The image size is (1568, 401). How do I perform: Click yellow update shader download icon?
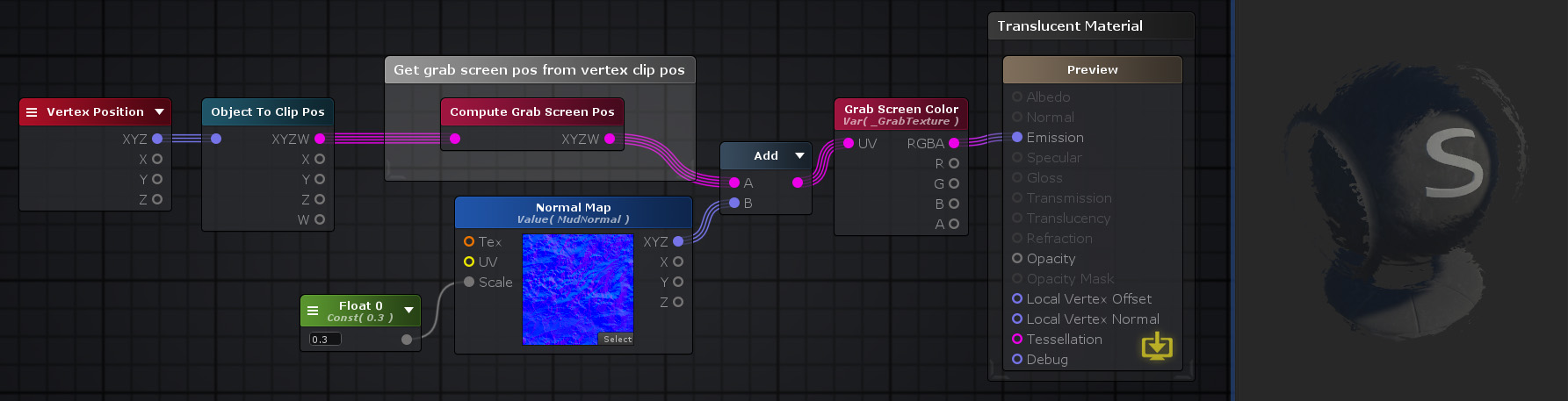point(1157,347)
